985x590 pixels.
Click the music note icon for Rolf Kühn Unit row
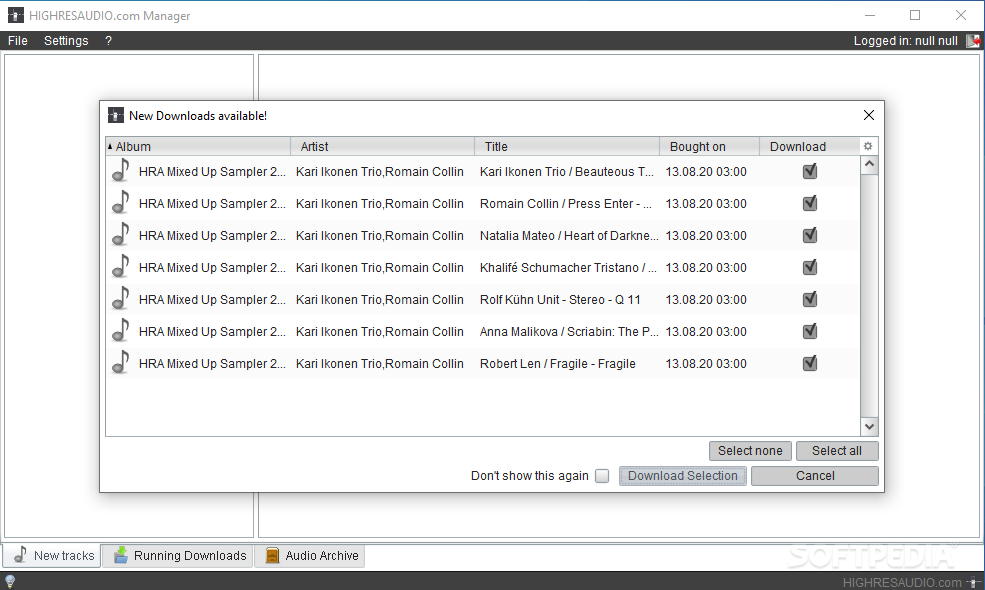tap(121, 298)
